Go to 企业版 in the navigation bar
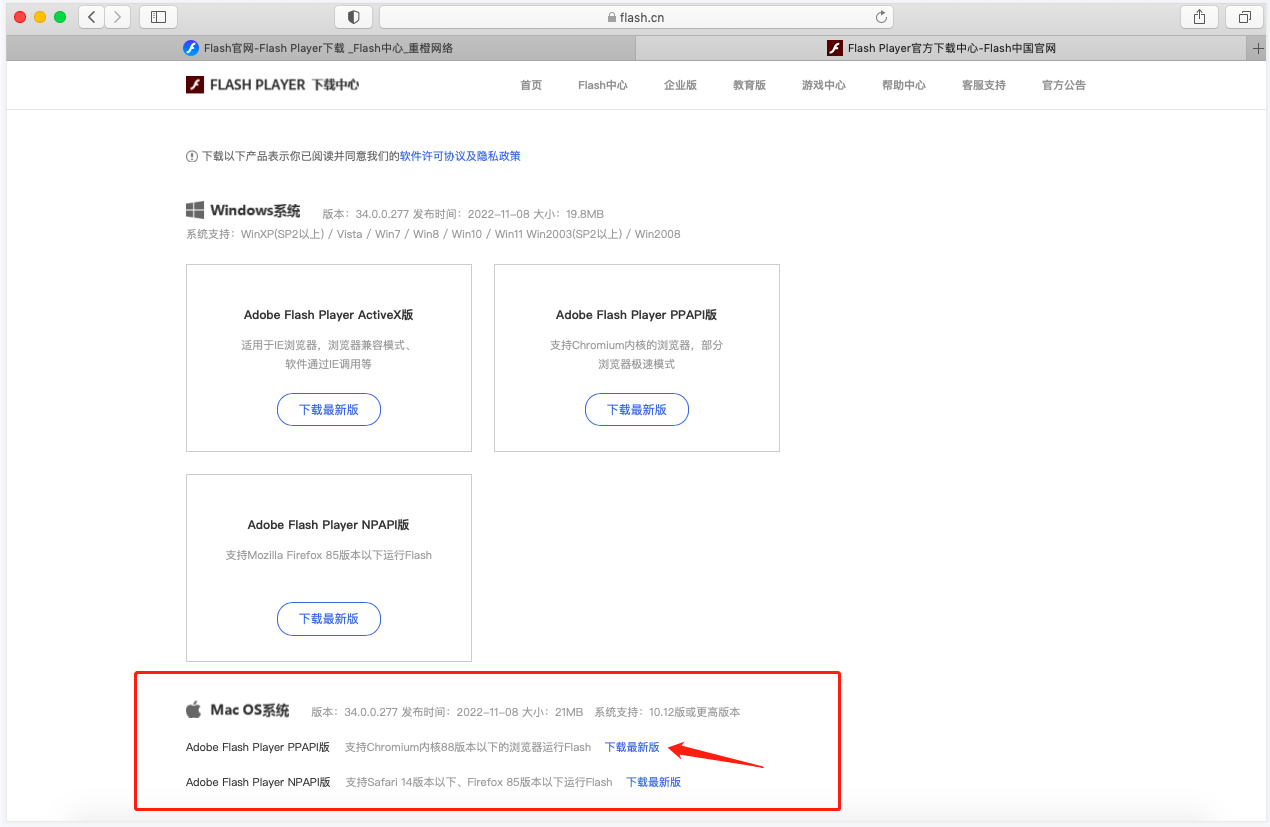Screen dimensions: 1270x827 (680, 85)
